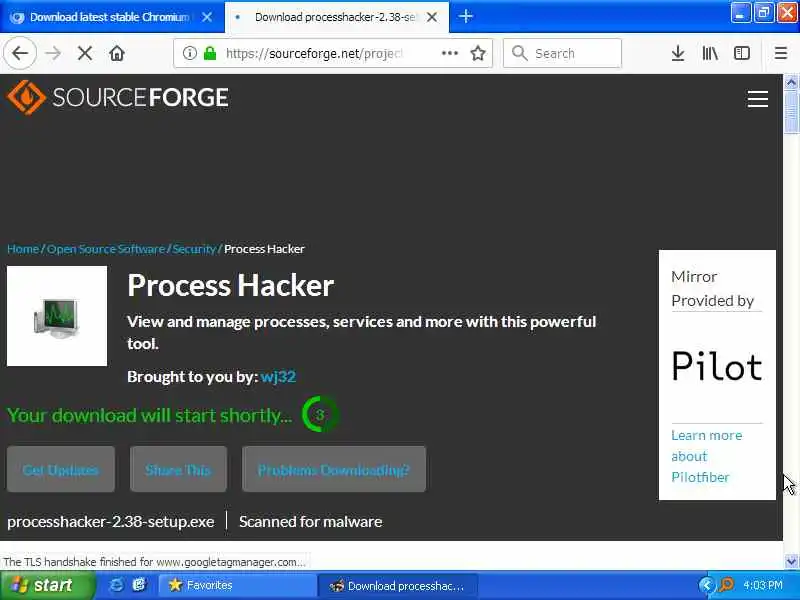Click into the address bar URL
800x600 pixels.
point(315,53)
